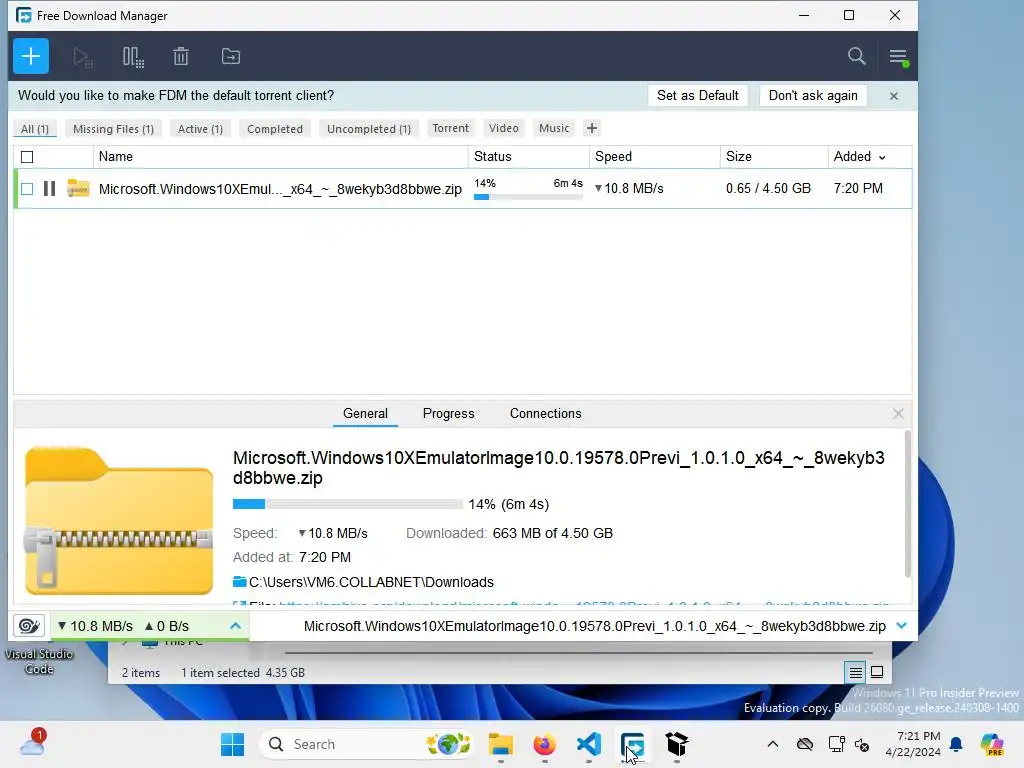1024x768 pixels.
Task: Close the download details panel
Action: (898, 413)
